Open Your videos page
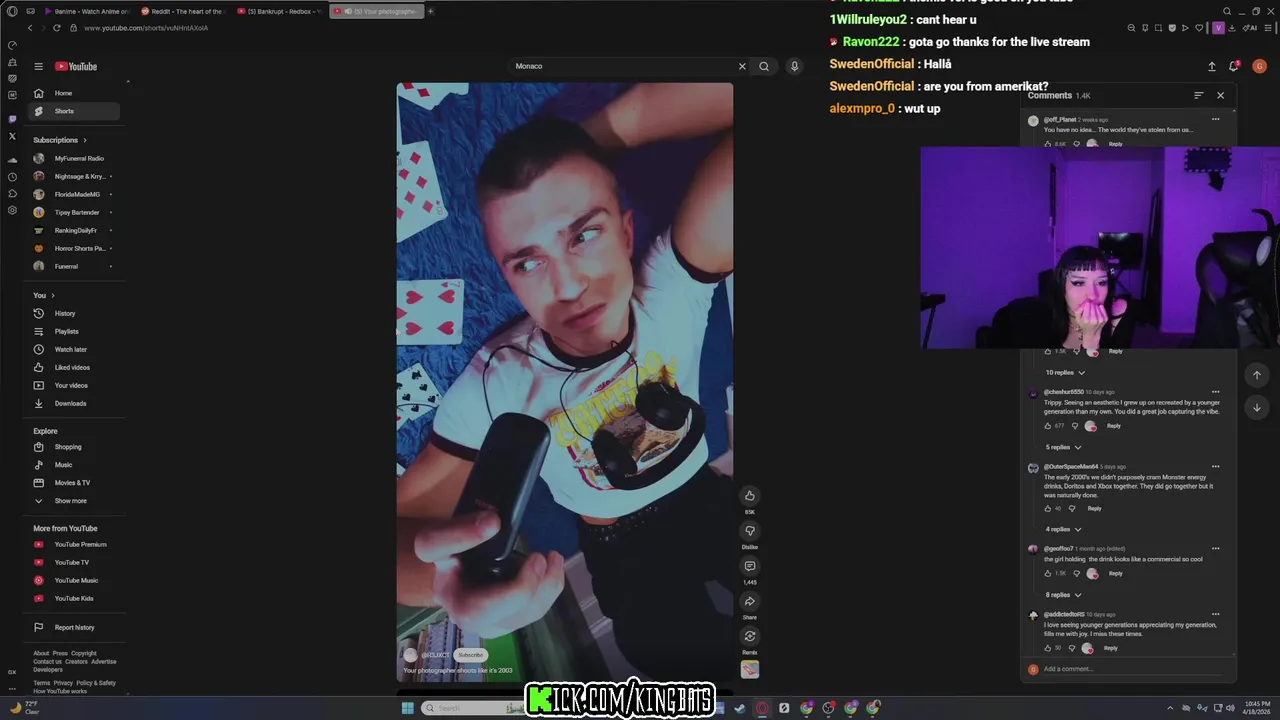The height and width of the screenshot is (720, 1280). [x=75, y=385]
